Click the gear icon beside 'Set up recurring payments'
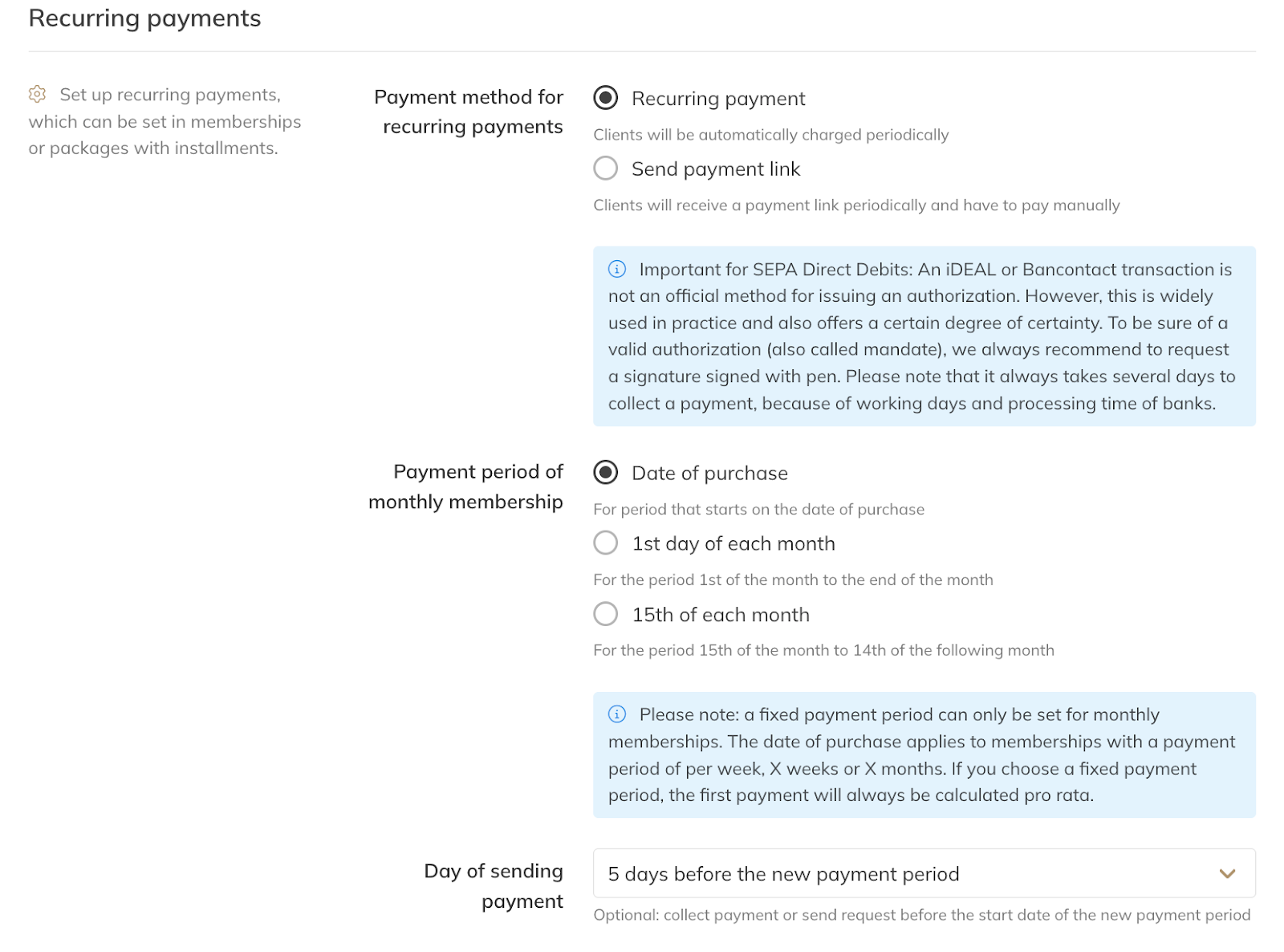This screenshot has height=952, width=1284. (37, 95)
